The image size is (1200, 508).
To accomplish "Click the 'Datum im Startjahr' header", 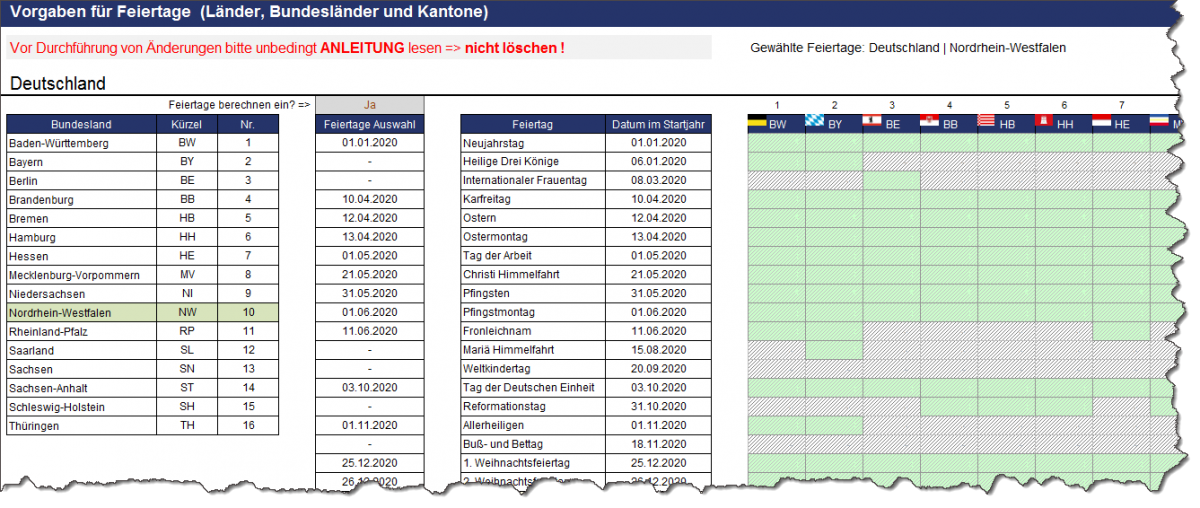I will coord(657,124).
